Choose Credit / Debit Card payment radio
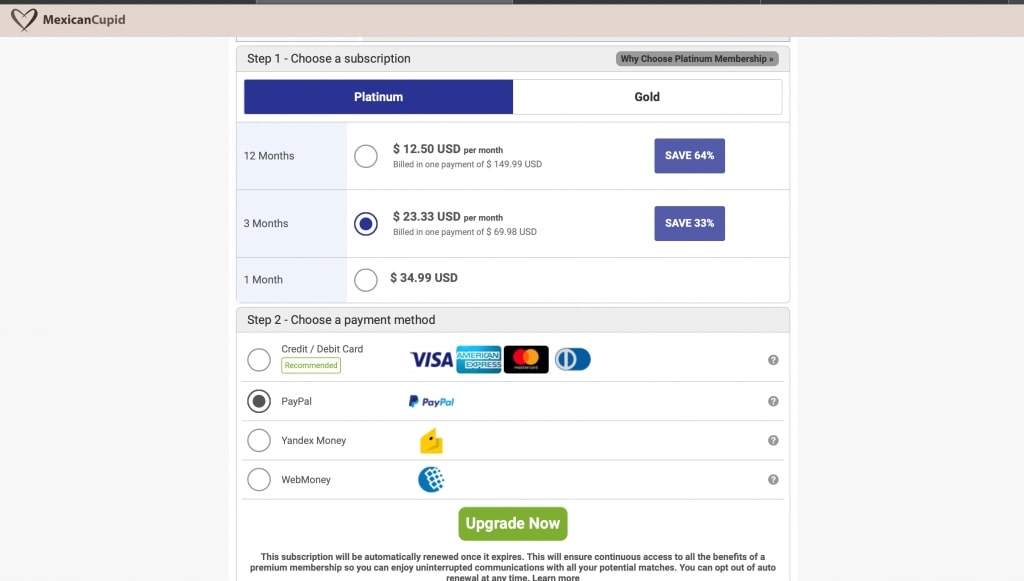The image size is (1024, 581). [x=259, y=360]
